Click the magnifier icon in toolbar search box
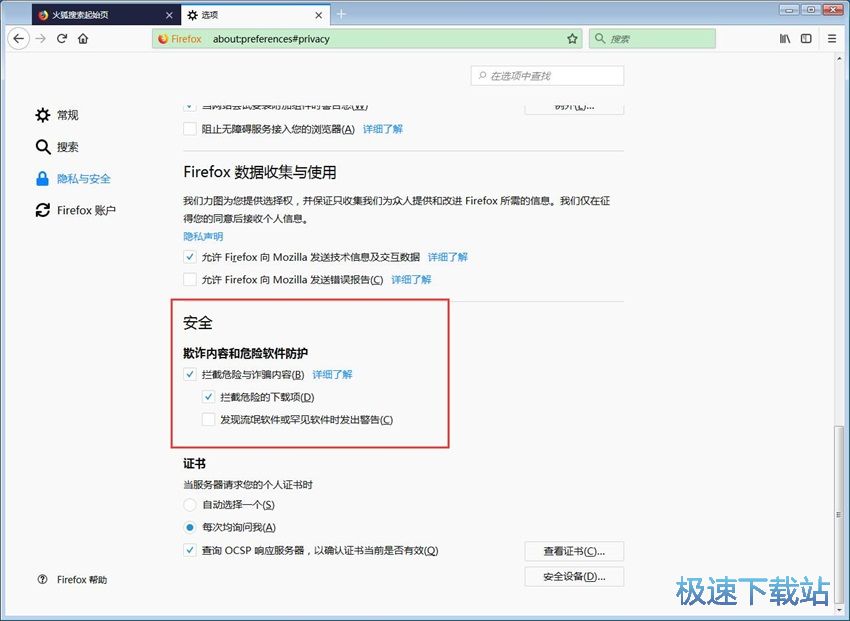 tap(600, 38)
